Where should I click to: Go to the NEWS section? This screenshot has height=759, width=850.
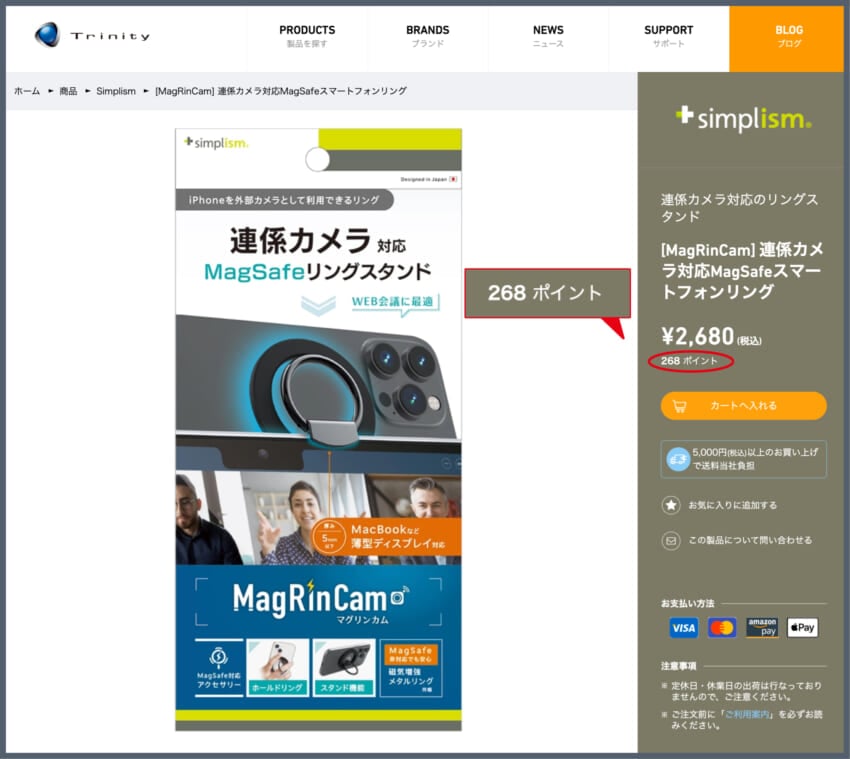(x=548, y=36)
